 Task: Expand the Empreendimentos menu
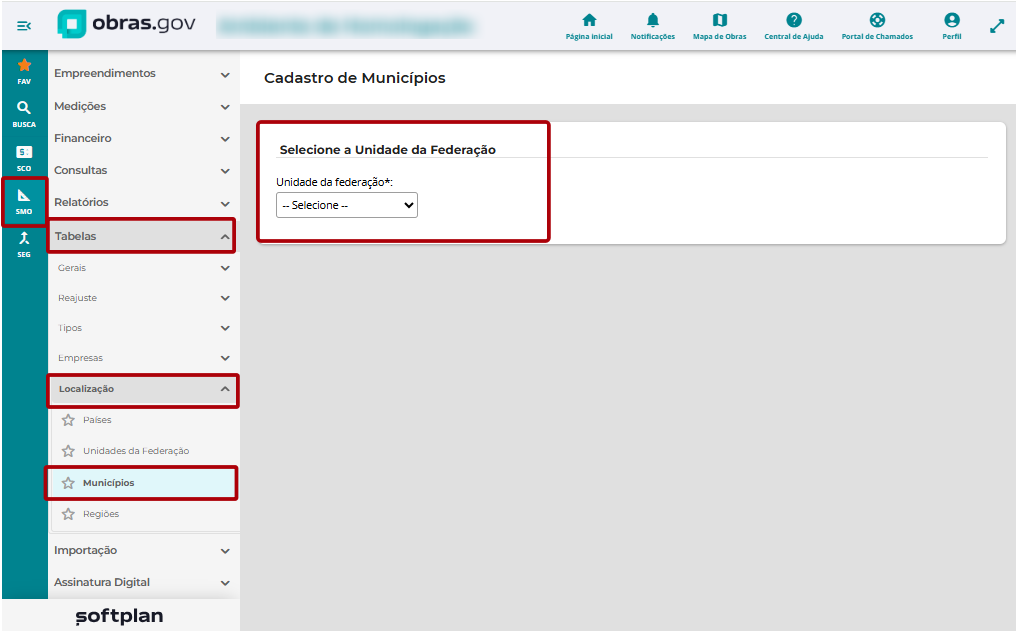coord(143,74)
